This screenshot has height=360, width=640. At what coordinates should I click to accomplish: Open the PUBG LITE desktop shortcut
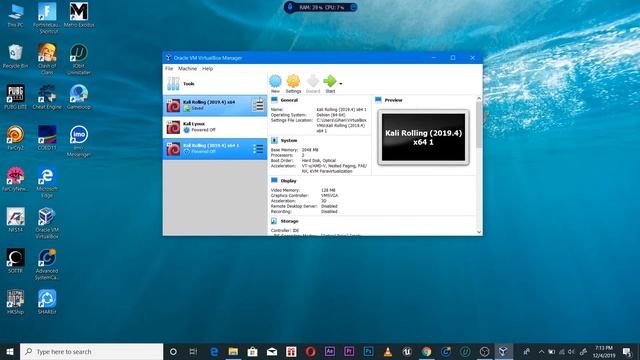[16, 97]
